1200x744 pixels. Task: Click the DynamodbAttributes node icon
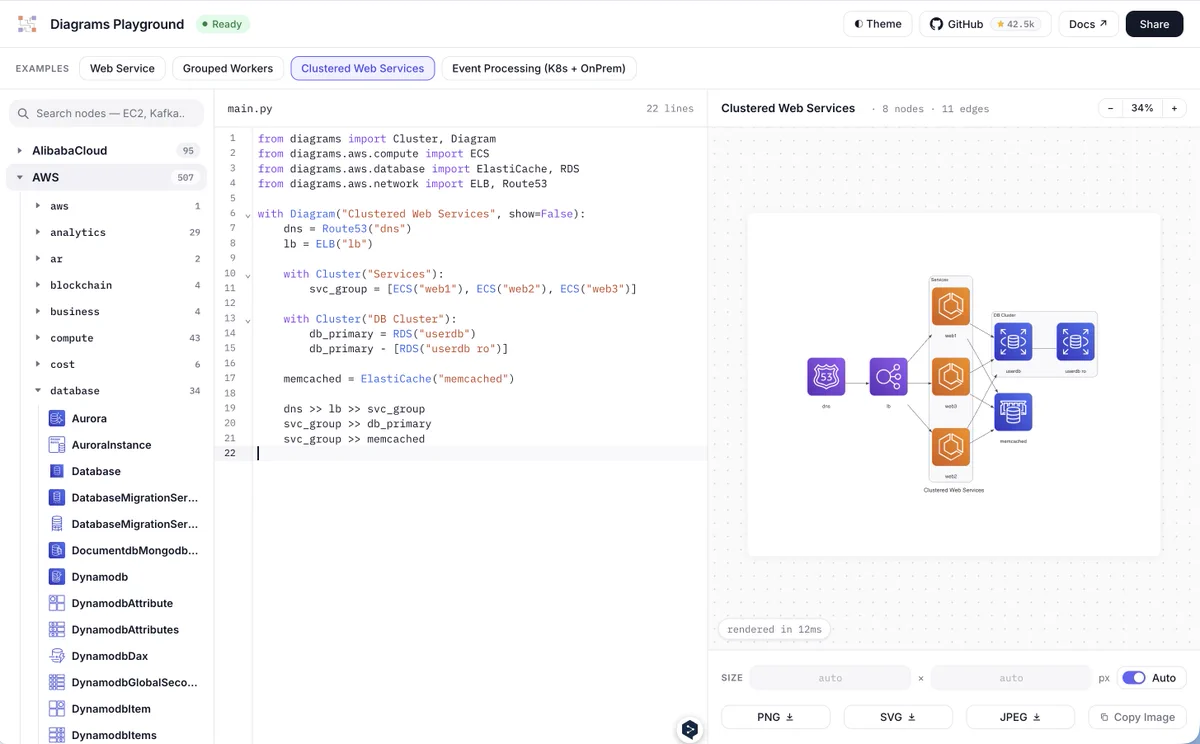coord(57,630)
